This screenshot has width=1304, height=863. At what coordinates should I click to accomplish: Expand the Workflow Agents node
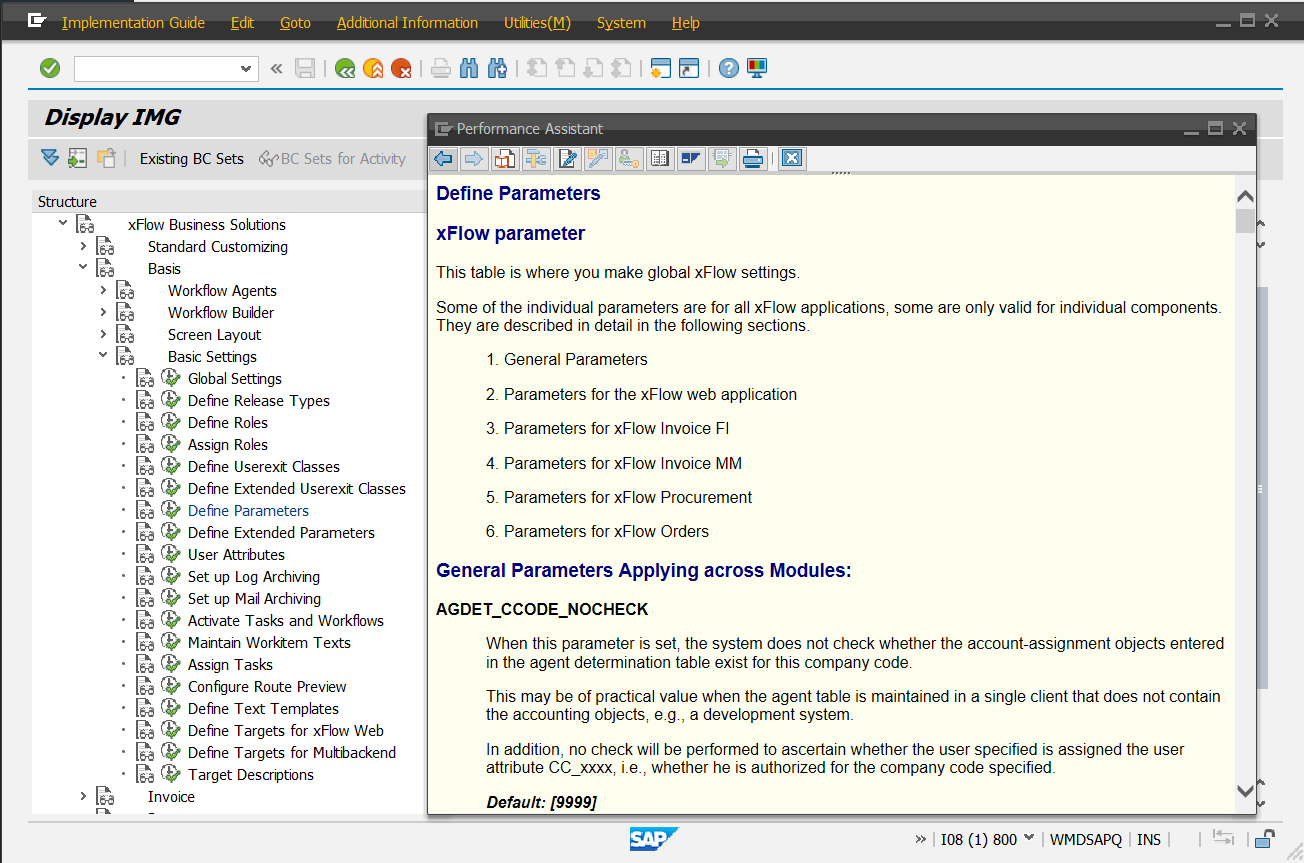103,290
